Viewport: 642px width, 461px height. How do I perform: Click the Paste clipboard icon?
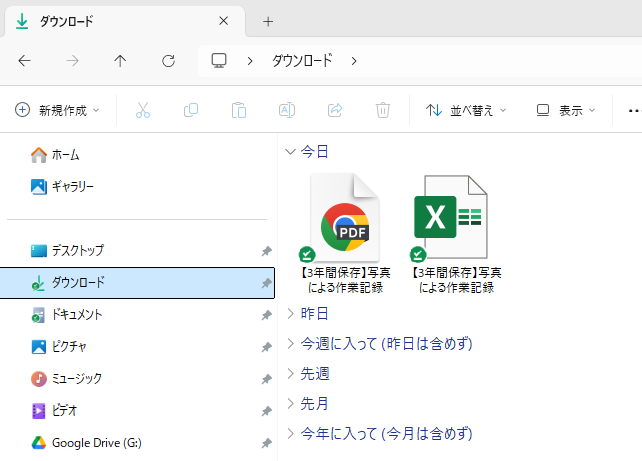(239, 110)
